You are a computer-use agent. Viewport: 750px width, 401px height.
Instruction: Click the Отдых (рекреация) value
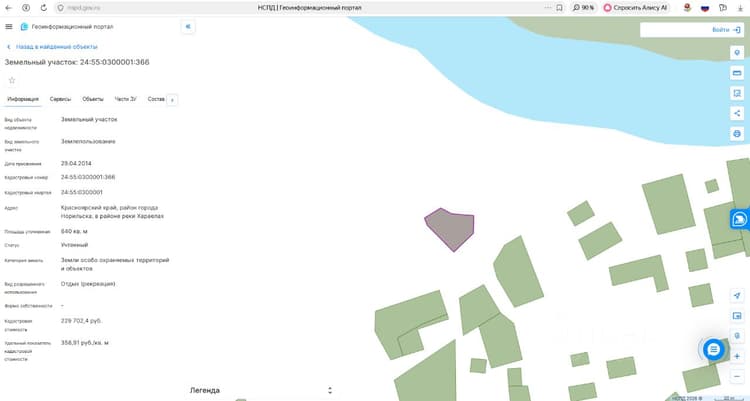coord(88,284)
